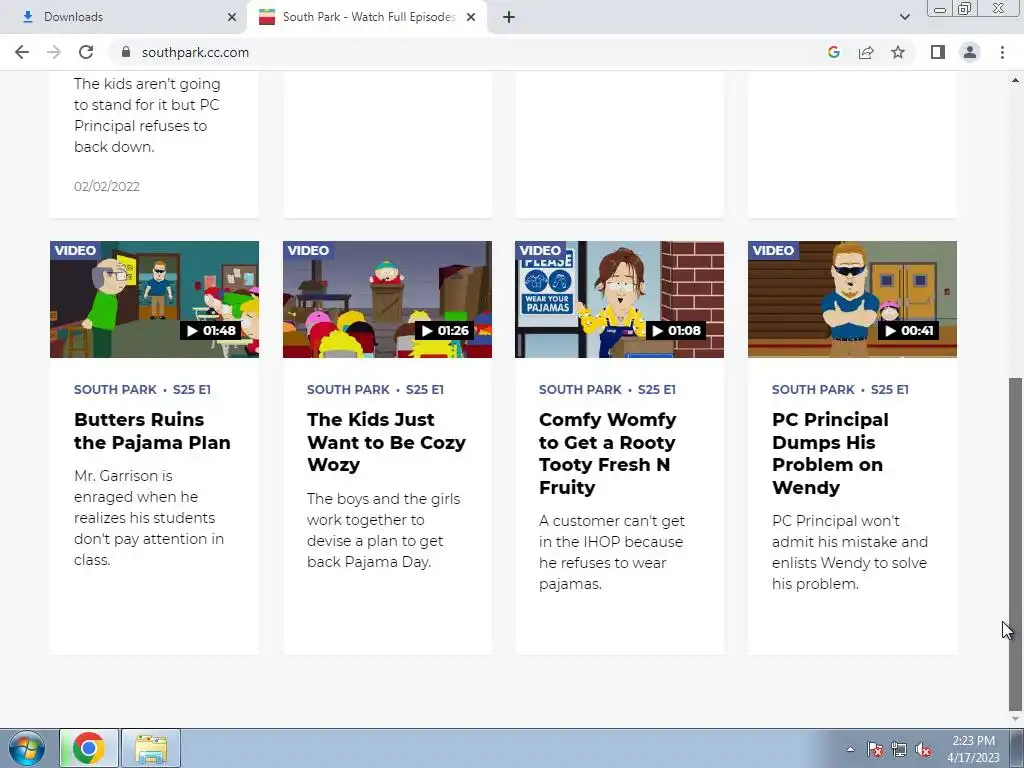Click the 'Mr. Garrison is enraged' description text

149,517
